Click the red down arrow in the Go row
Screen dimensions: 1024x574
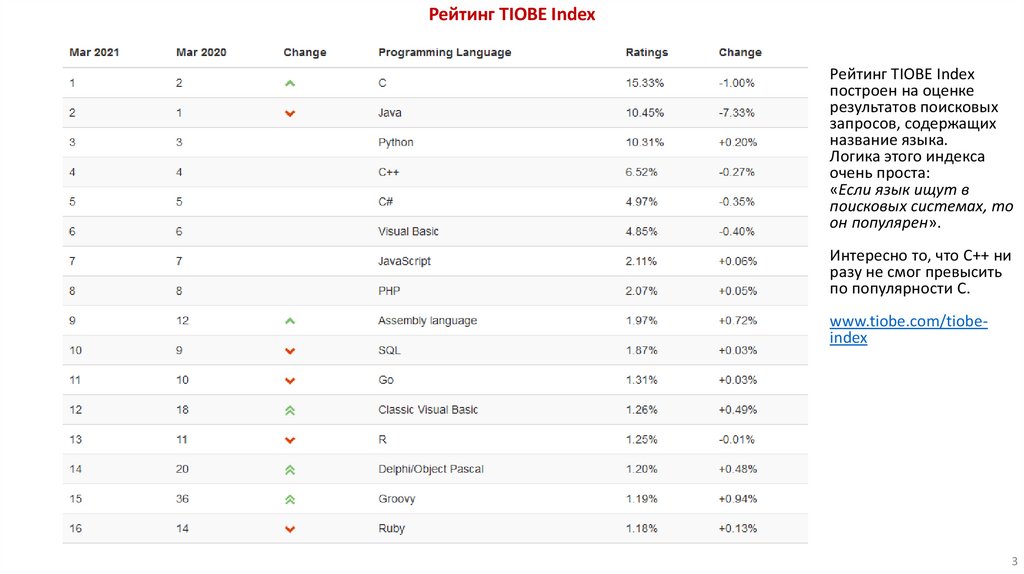[290, 381]
